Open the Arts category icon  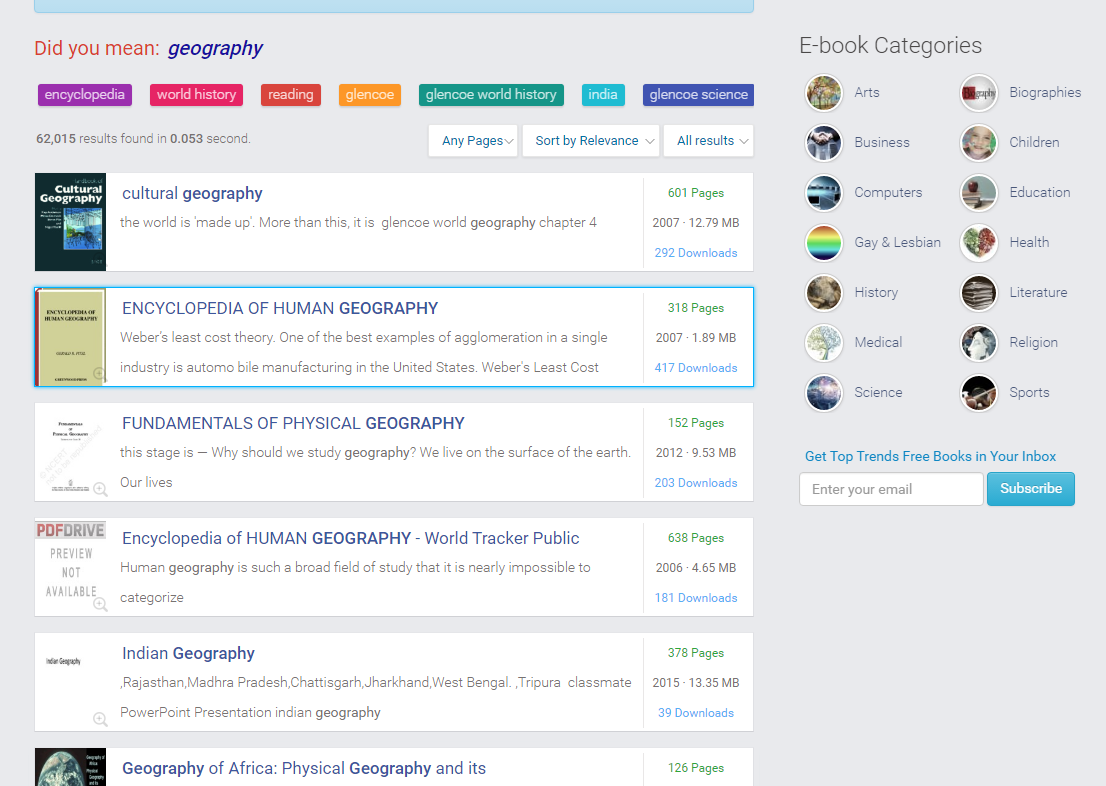click(824, 93)
